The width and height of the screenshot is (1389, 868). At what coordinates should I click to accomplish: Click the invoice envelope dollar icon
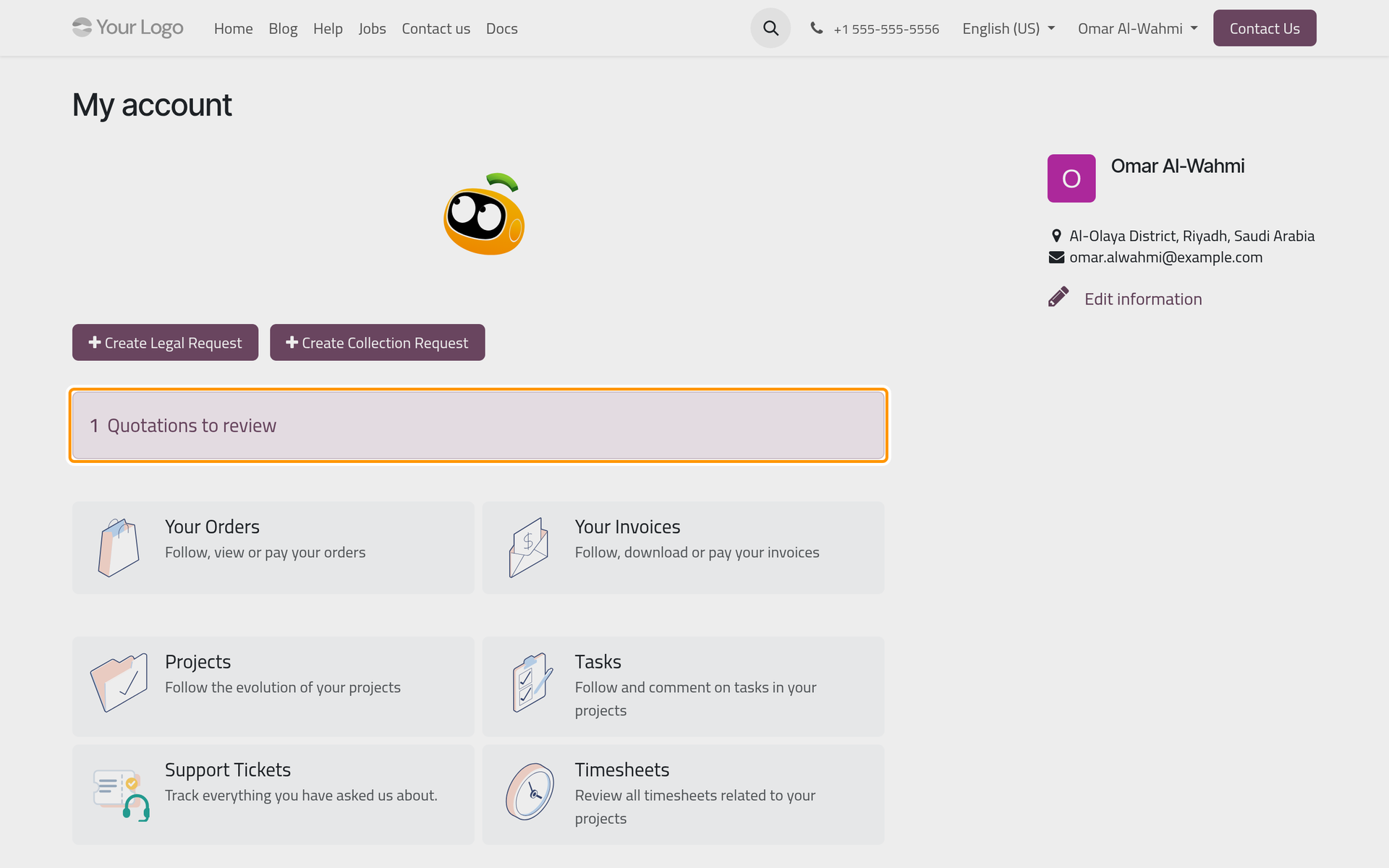pyautogui.click(x=528, y=548)
